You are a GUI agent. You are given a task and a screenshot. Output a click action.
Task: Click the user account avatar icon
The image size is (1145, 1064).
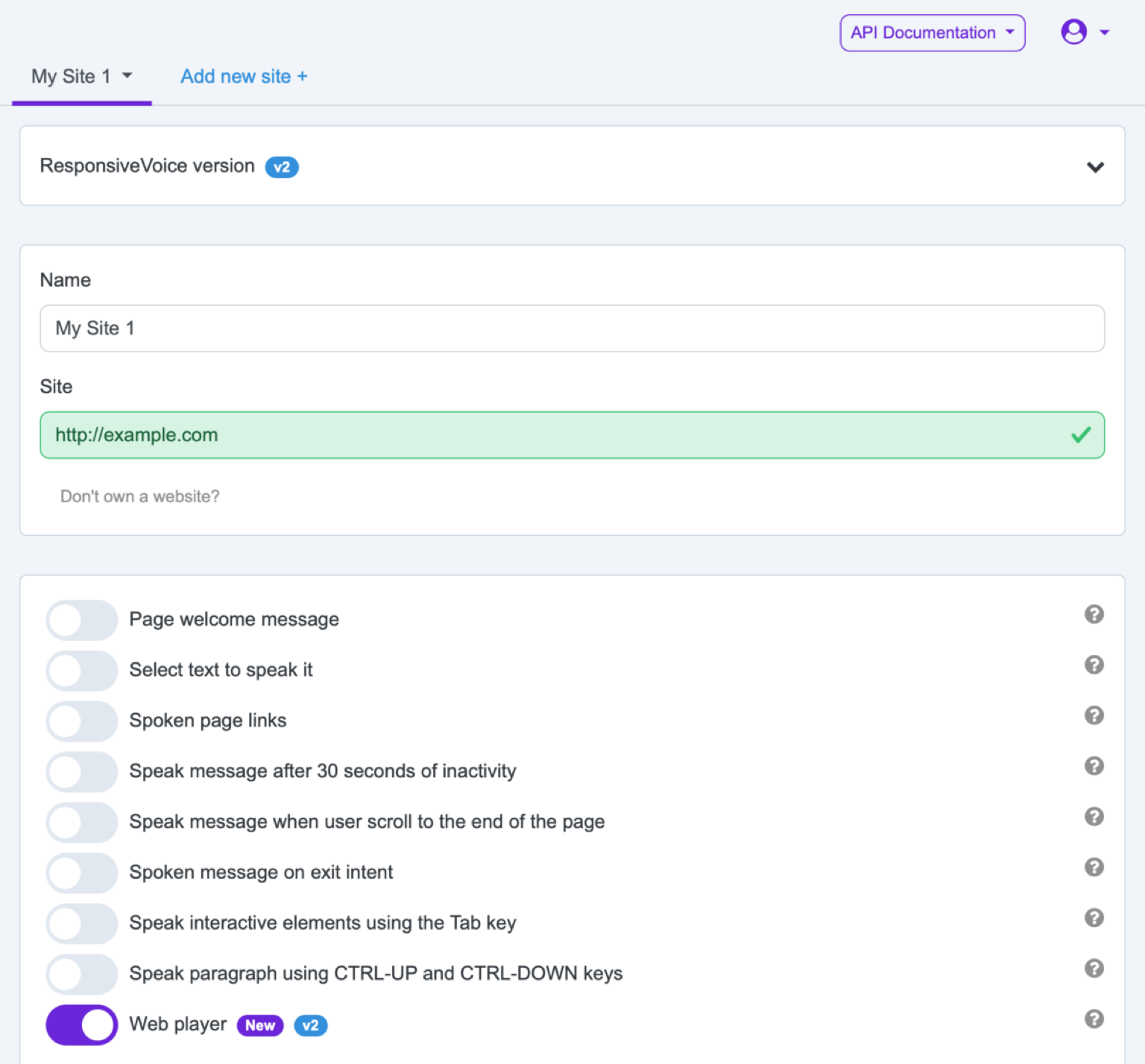[x=1073, y=32]
